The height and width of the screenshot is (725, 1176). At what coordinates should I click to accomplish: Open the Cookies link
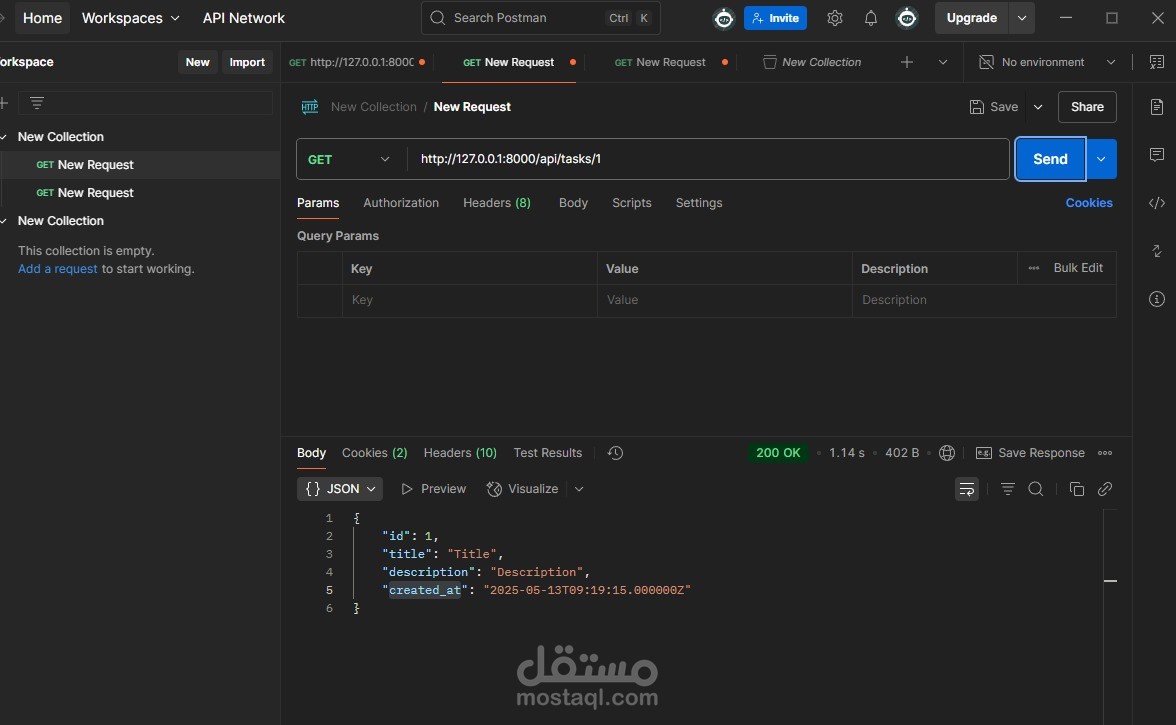[1088, 202]
